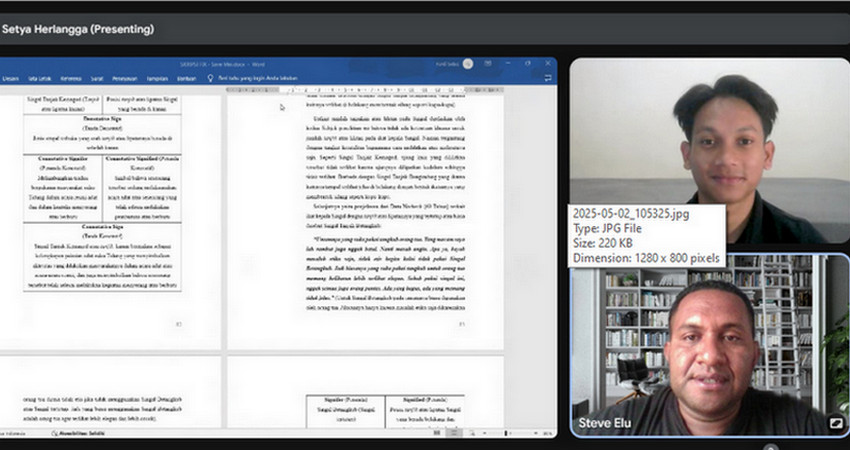
Task: Click the bold italic quoted paragraph
Action: pyautogui.click(x=385, y=268)
